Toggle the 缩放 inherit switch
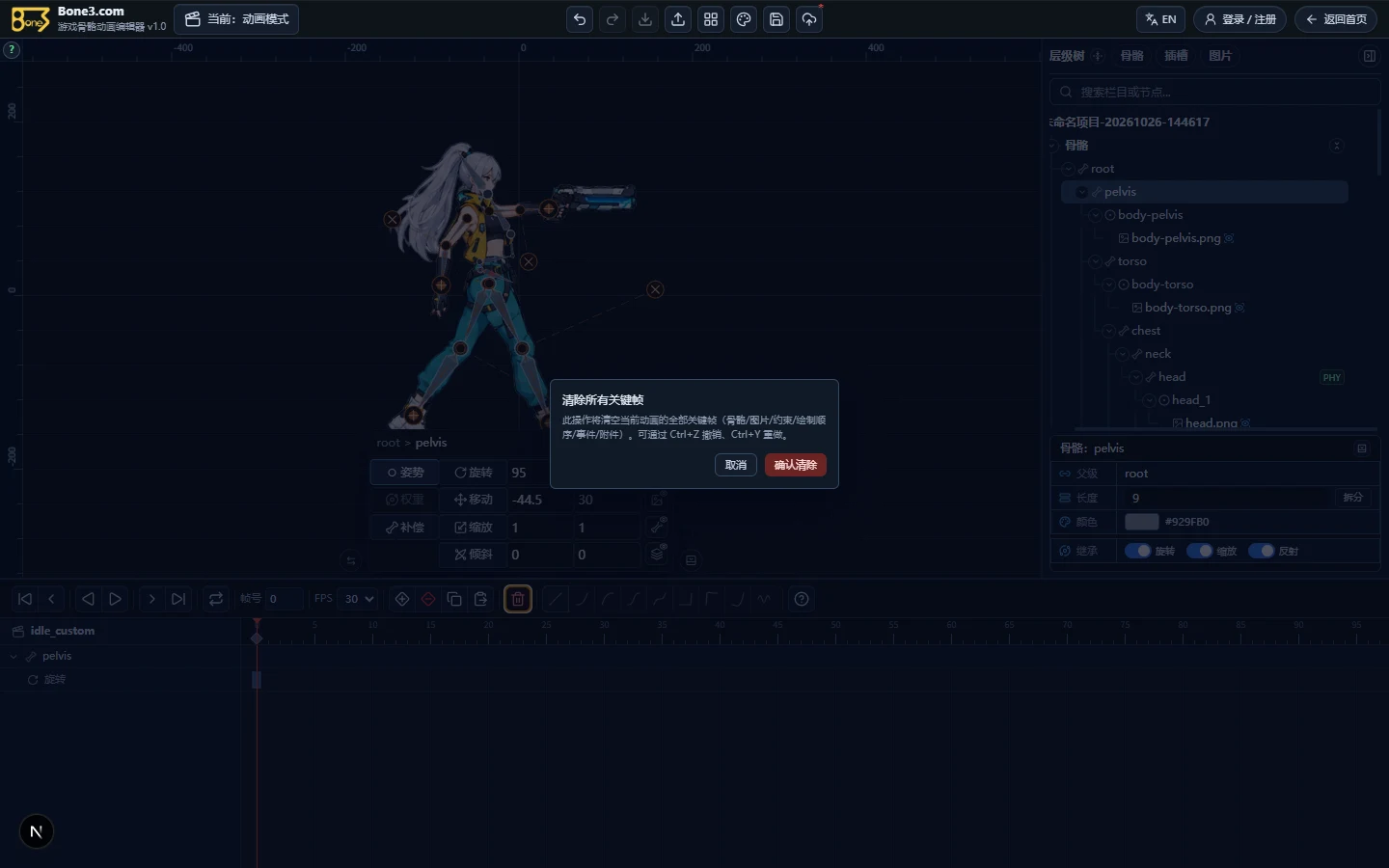Image resolution: width=1389 pixels, height=868 pixels. [x=1200, y=551]
